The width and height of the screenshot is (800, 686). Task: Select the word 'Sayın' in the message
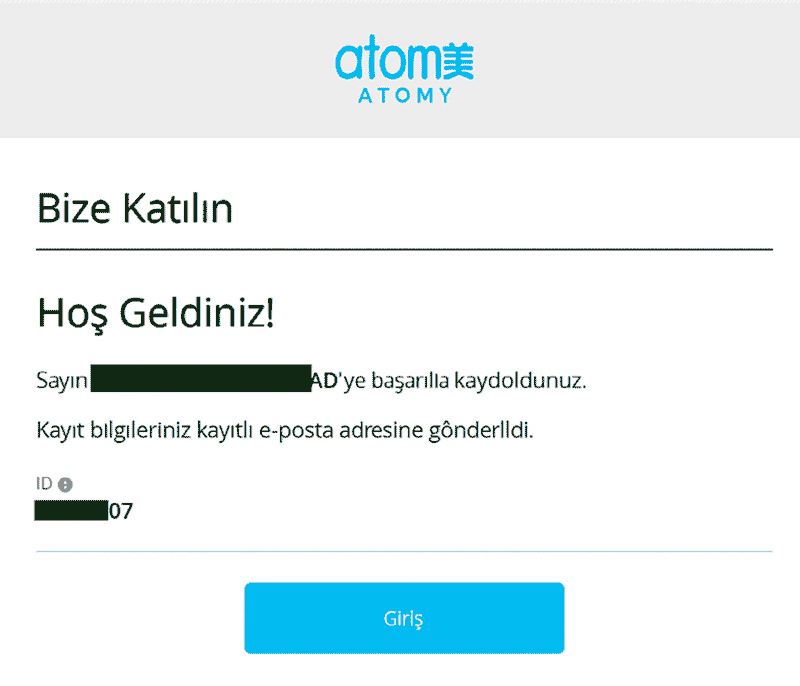pos(62,381)
